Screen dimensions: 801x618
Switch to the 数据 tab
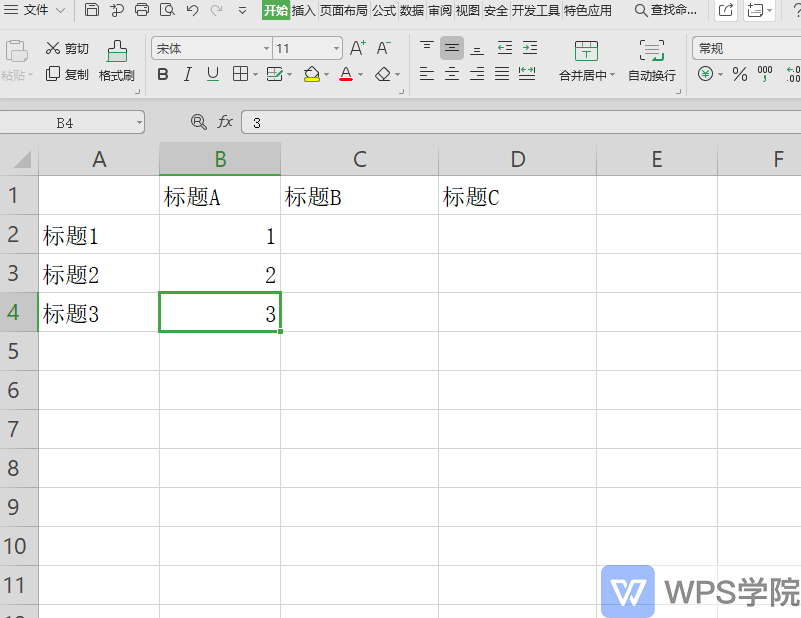tap(412, 10)
